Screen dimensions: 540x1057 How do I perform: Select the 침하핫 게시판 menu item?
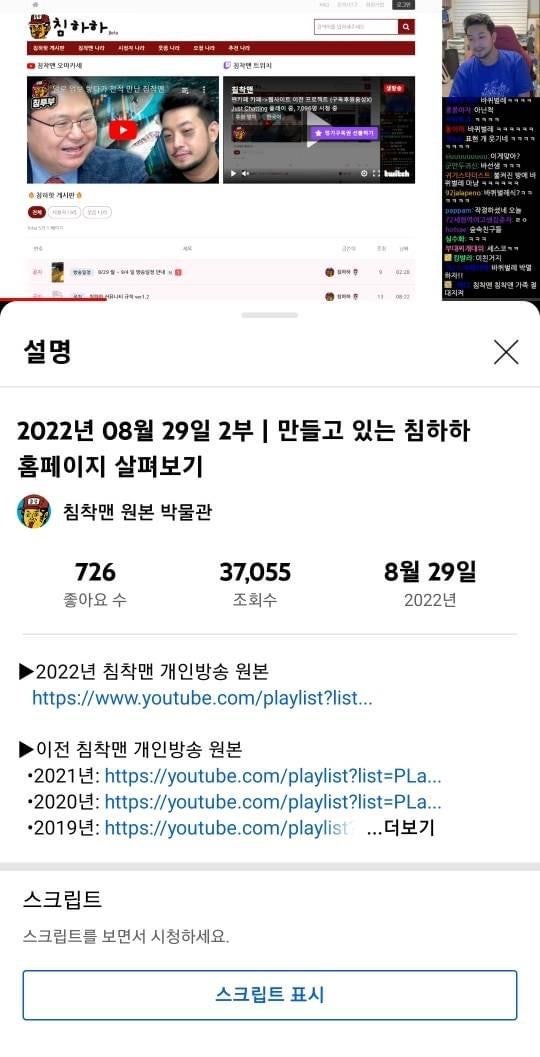tap(49, 49)
